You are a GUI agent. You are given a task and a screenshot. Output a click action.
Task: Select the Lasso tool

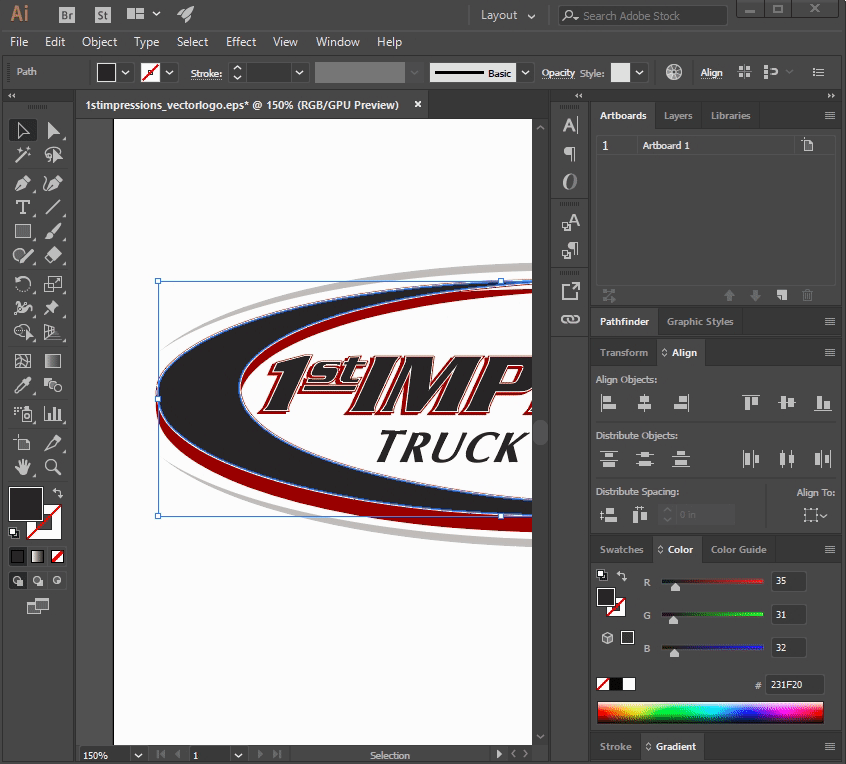point(53,155)
